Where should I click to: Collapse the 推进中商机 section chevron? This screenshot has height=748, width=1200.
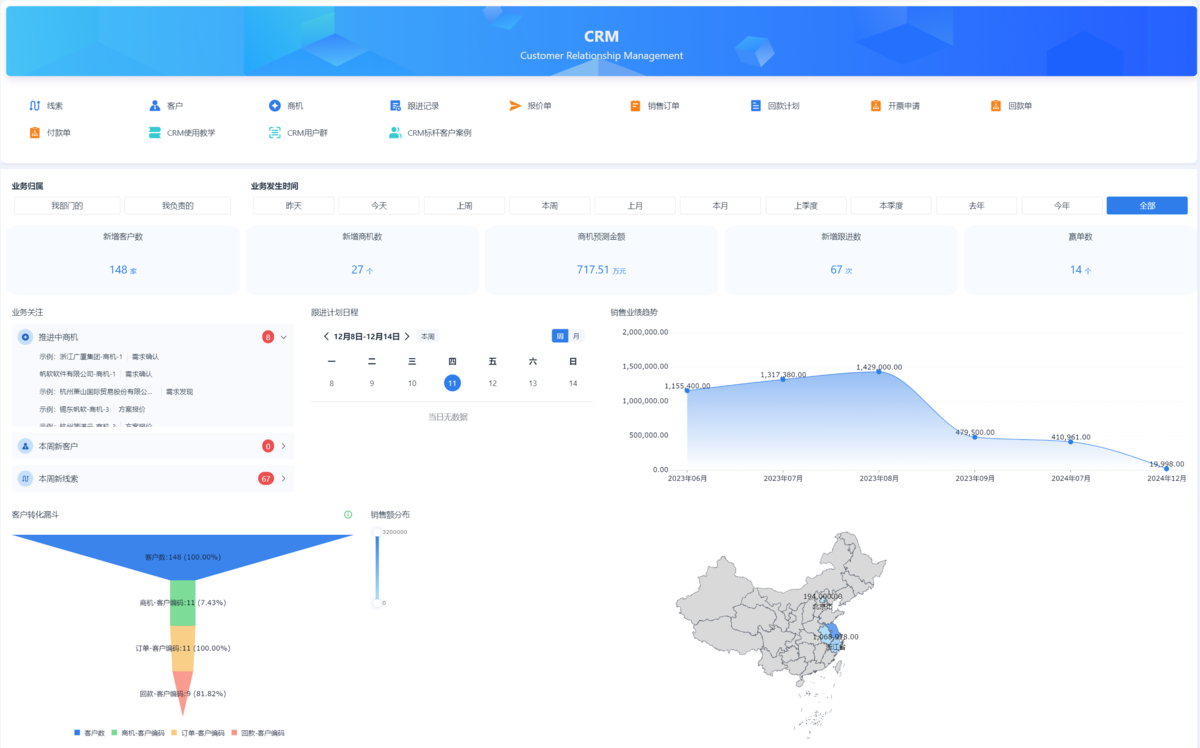[x=284, y=337]
